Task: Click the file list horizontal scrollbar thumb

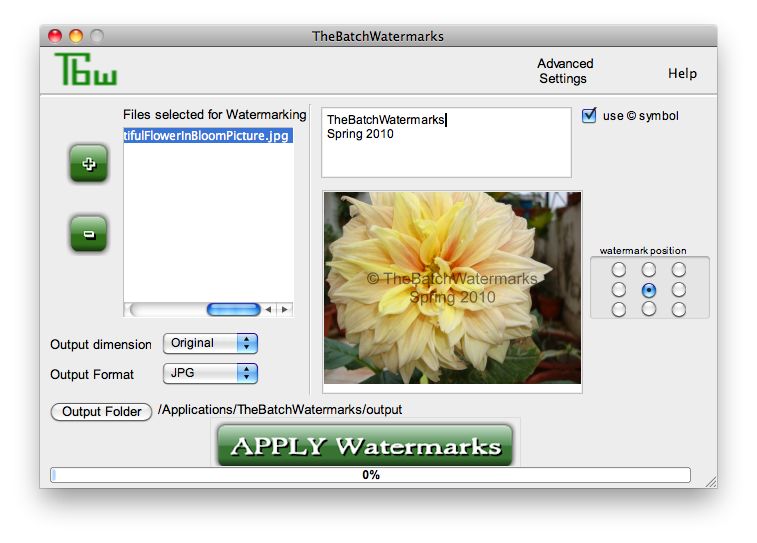Action: (233, 310)
